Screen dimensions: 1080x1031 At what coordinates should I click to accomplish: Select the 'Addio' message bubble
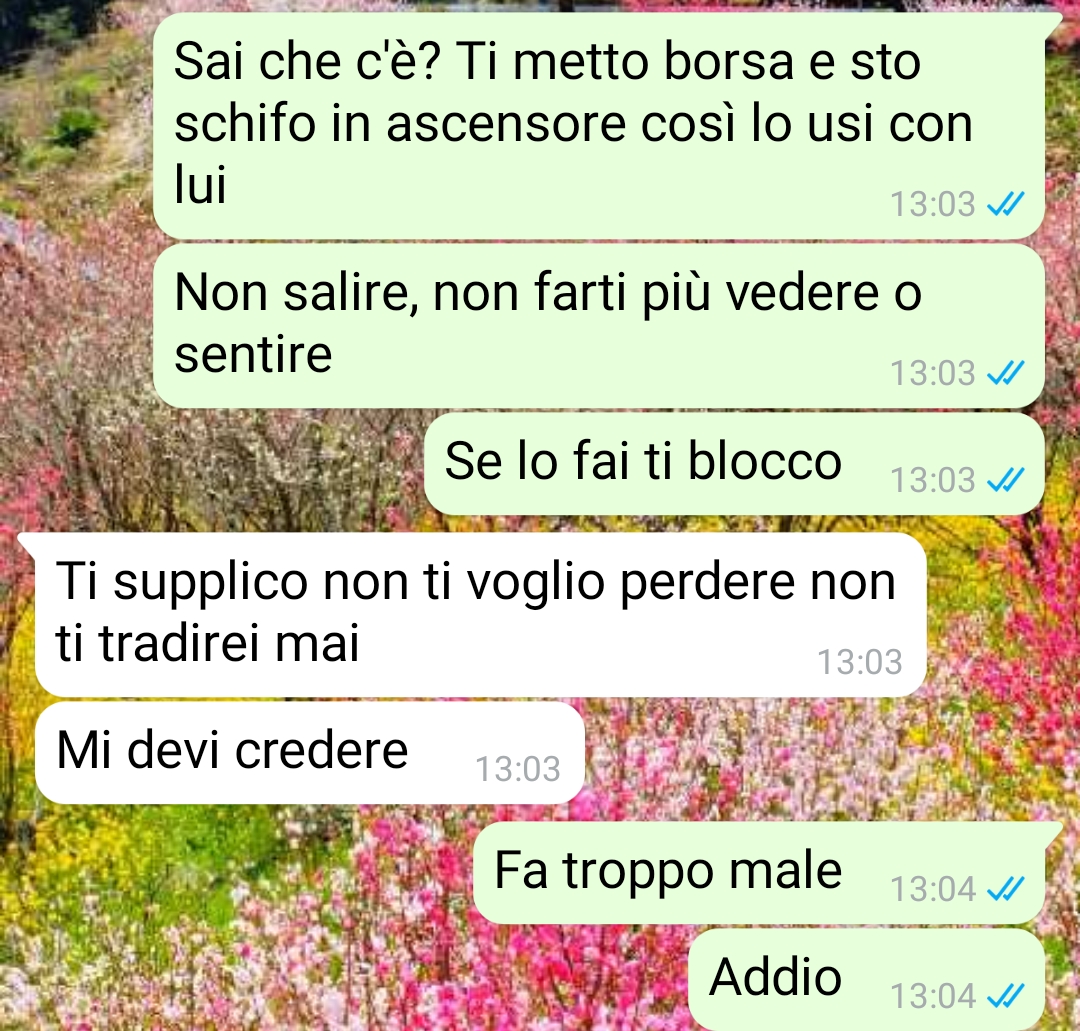[x=867, y=979]
